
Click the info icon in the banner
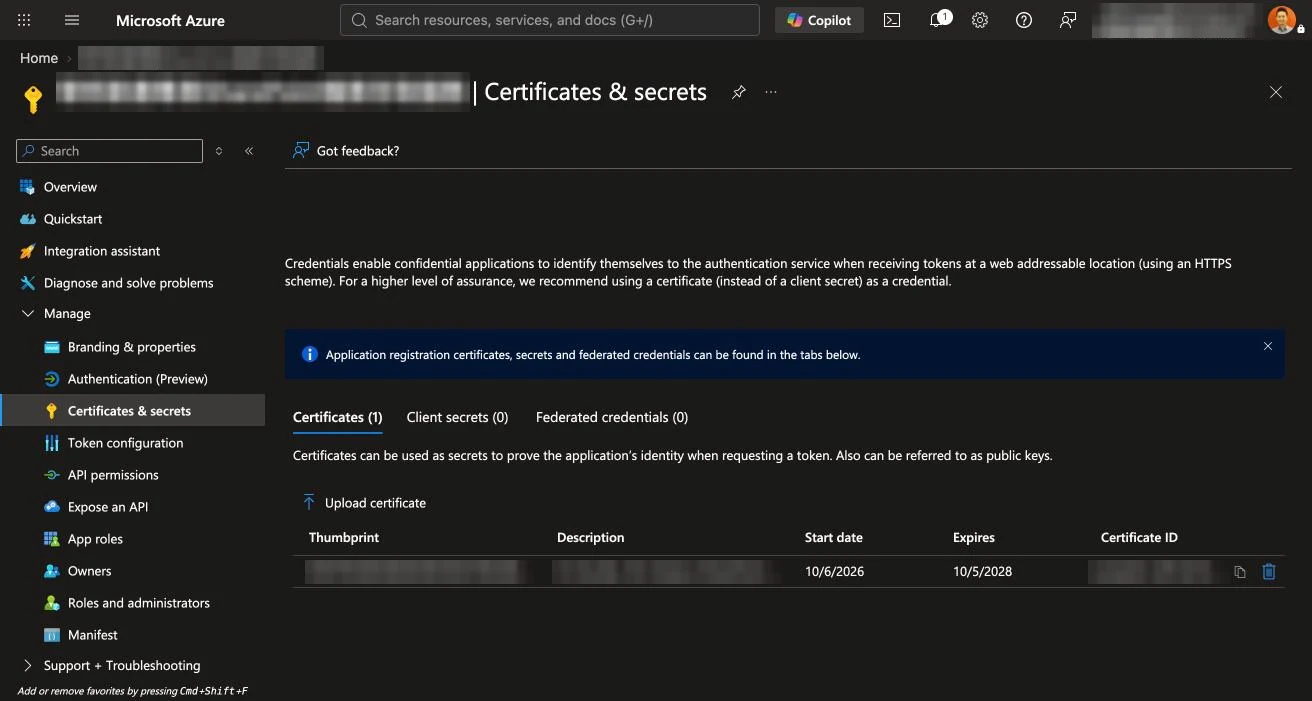309,354
